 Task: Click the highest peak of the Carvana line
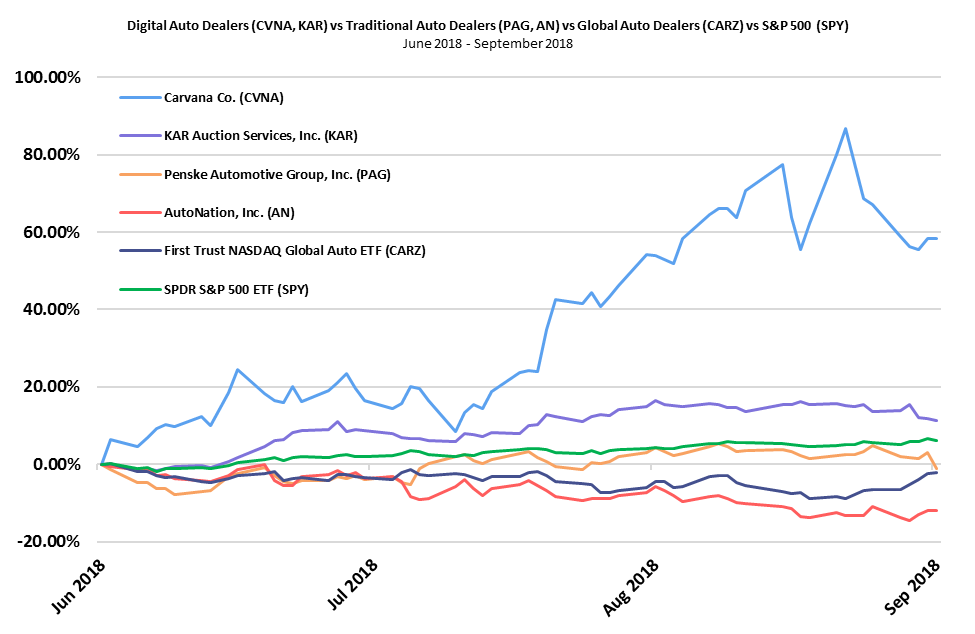(x=845, y=129)
